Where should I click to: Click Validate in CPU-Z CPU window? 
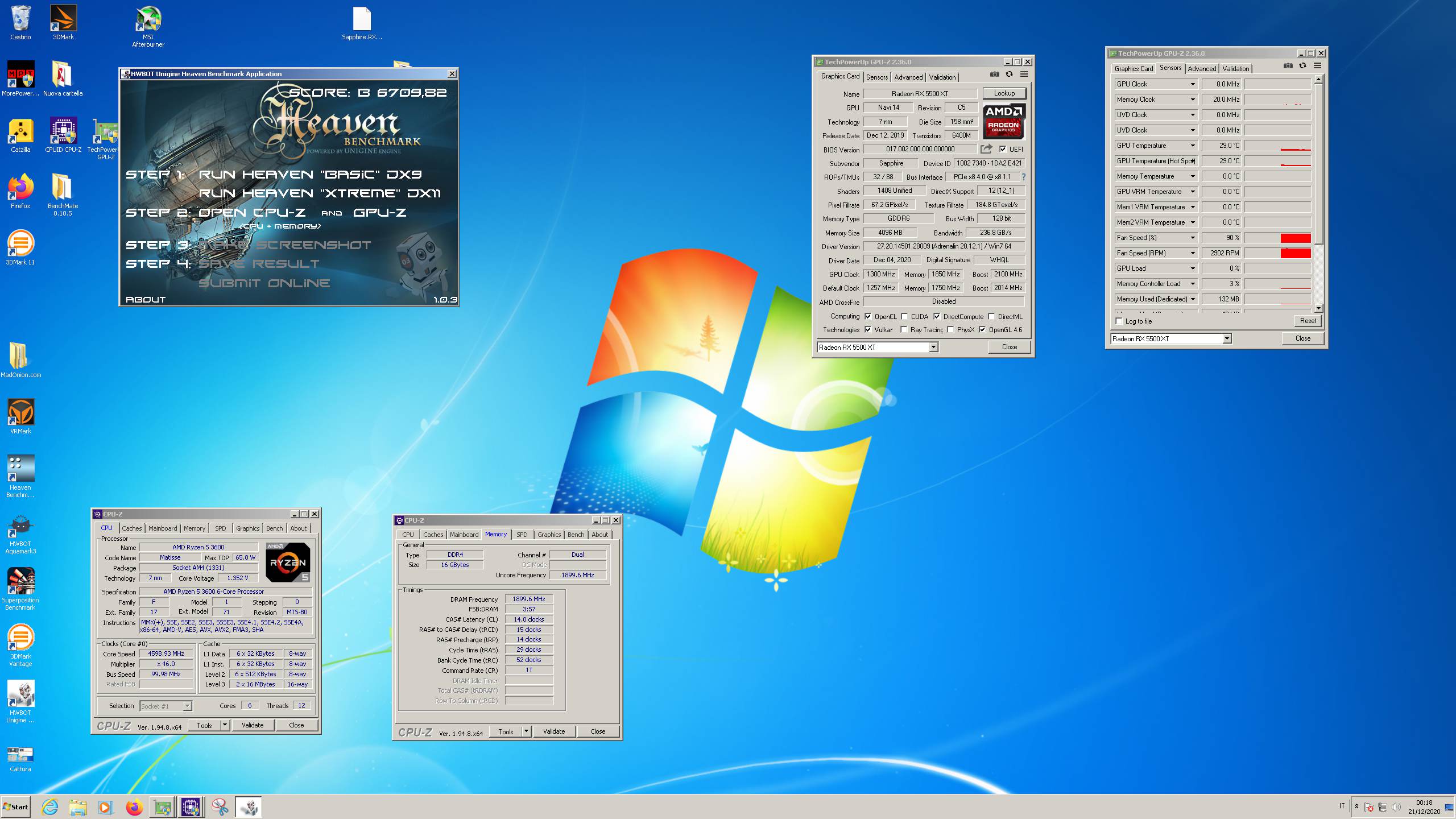pos(253,725)
